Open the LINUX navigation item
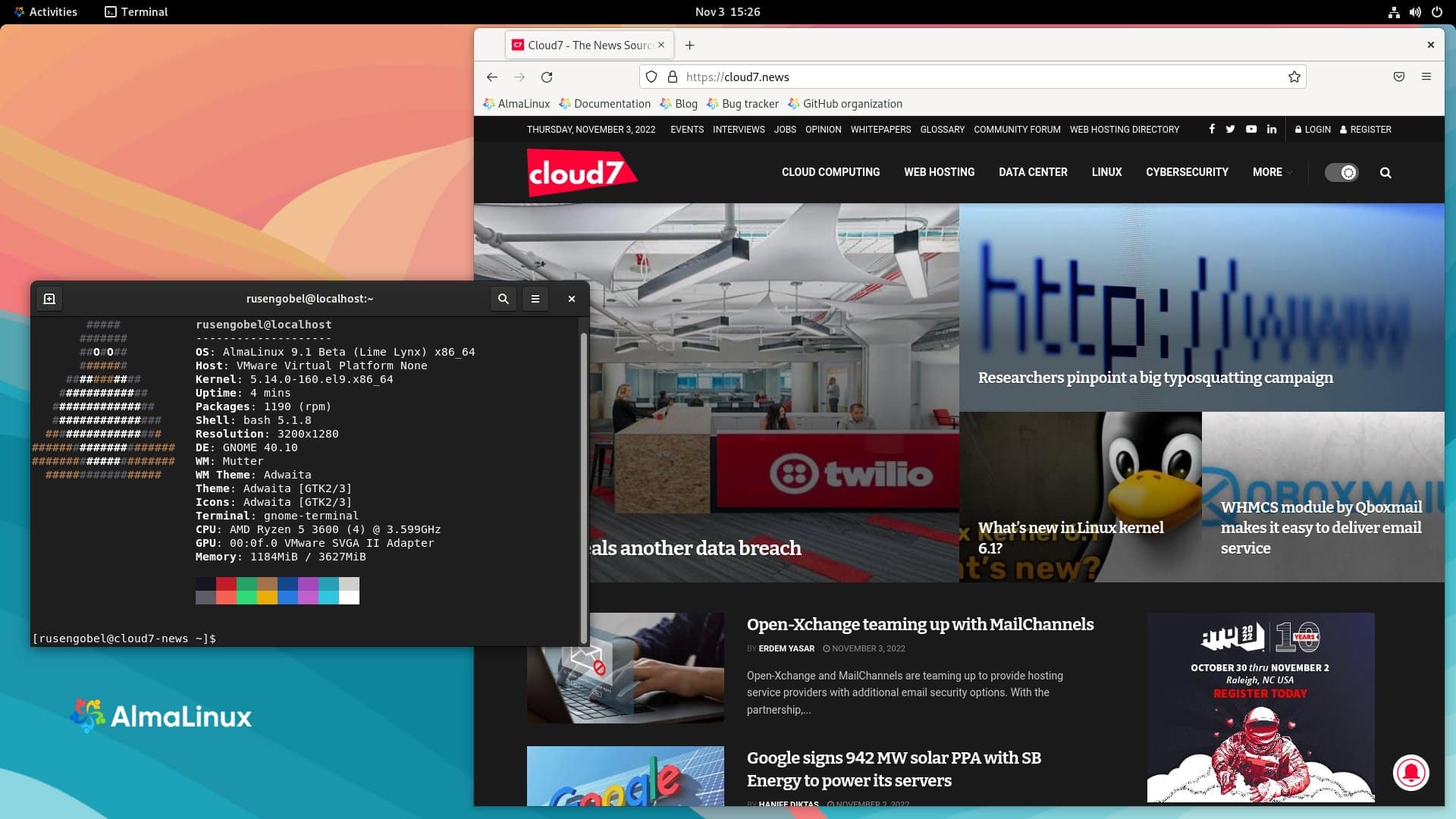The image size is (1456, 819). point(1106,172)
